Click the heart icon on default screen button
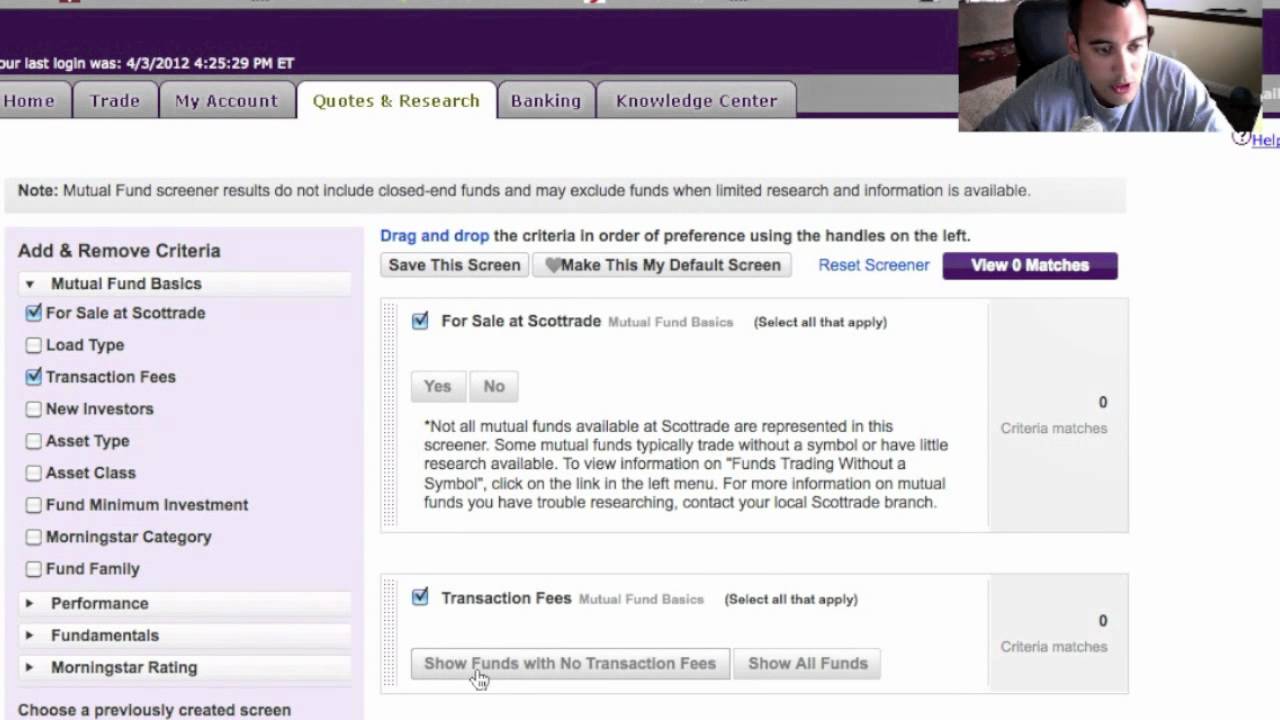 552,265
